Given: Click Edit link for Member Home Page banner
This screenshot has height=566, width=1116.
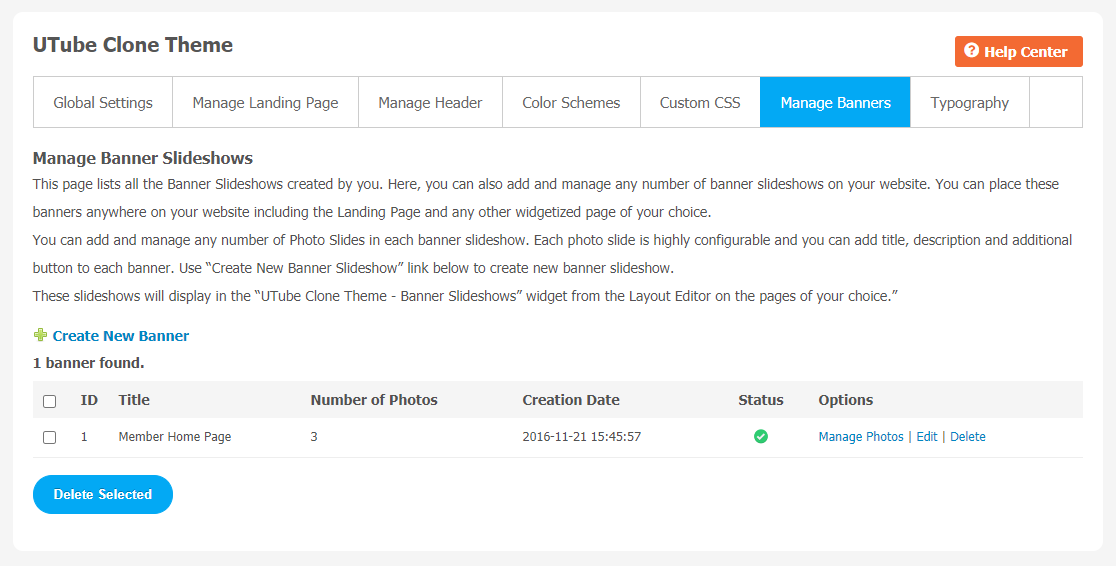Looking at the screenshot, I should point(927,436).
